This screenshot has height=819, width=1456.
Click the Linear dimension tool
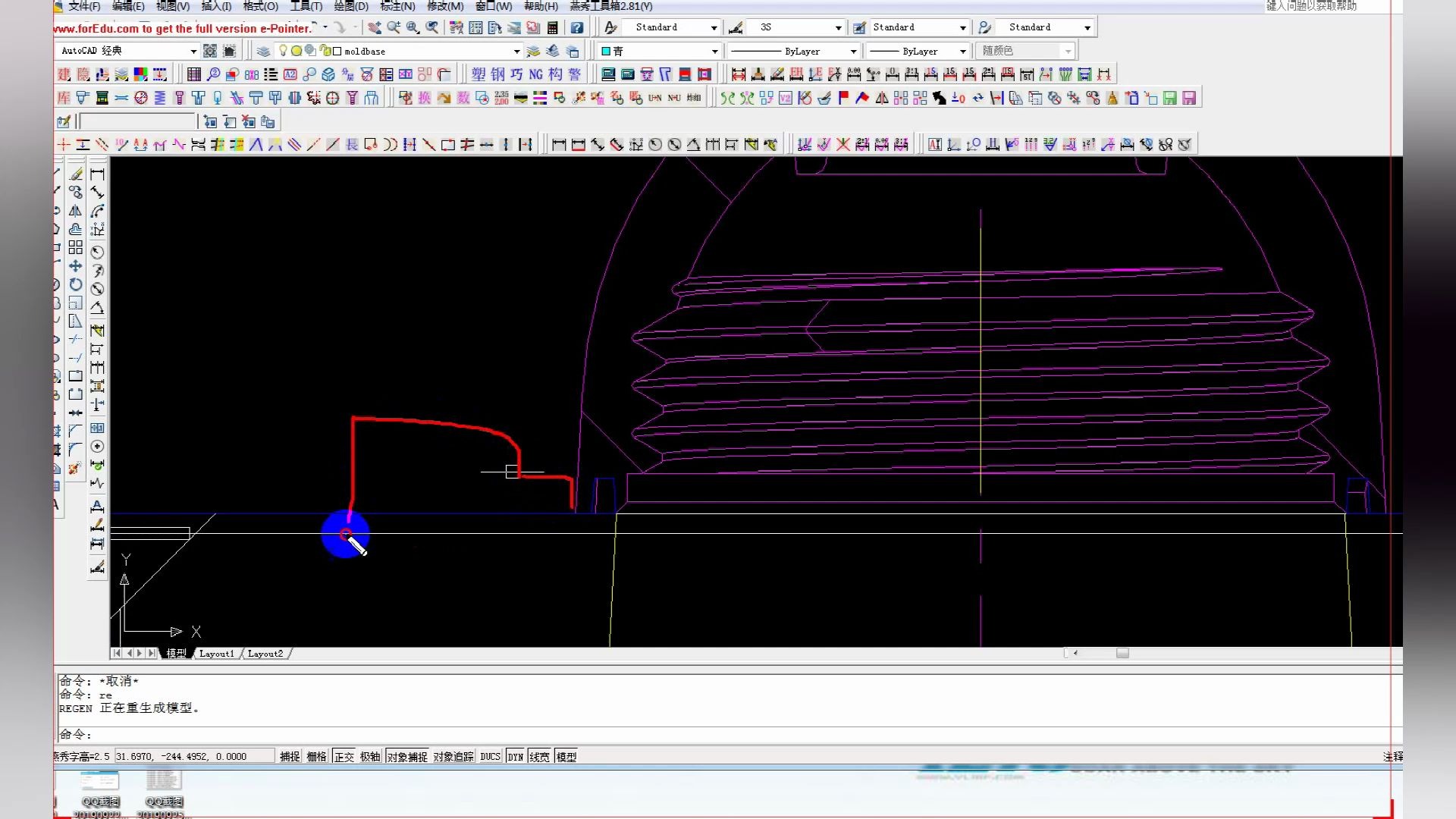(x=97, y=174)
